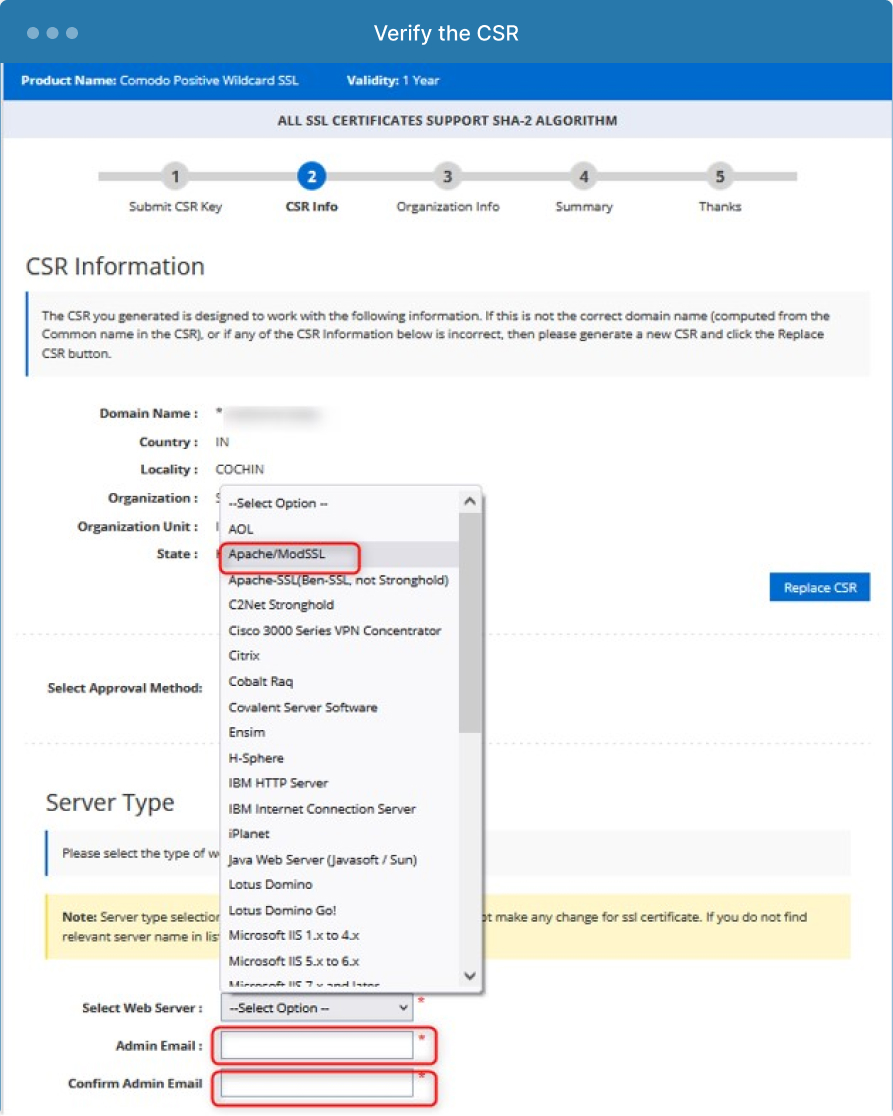This screenshot has width=893, height=1116.
Task: Select Microsoft IIS 5.x to 6.x
Action: coord(341,961)
